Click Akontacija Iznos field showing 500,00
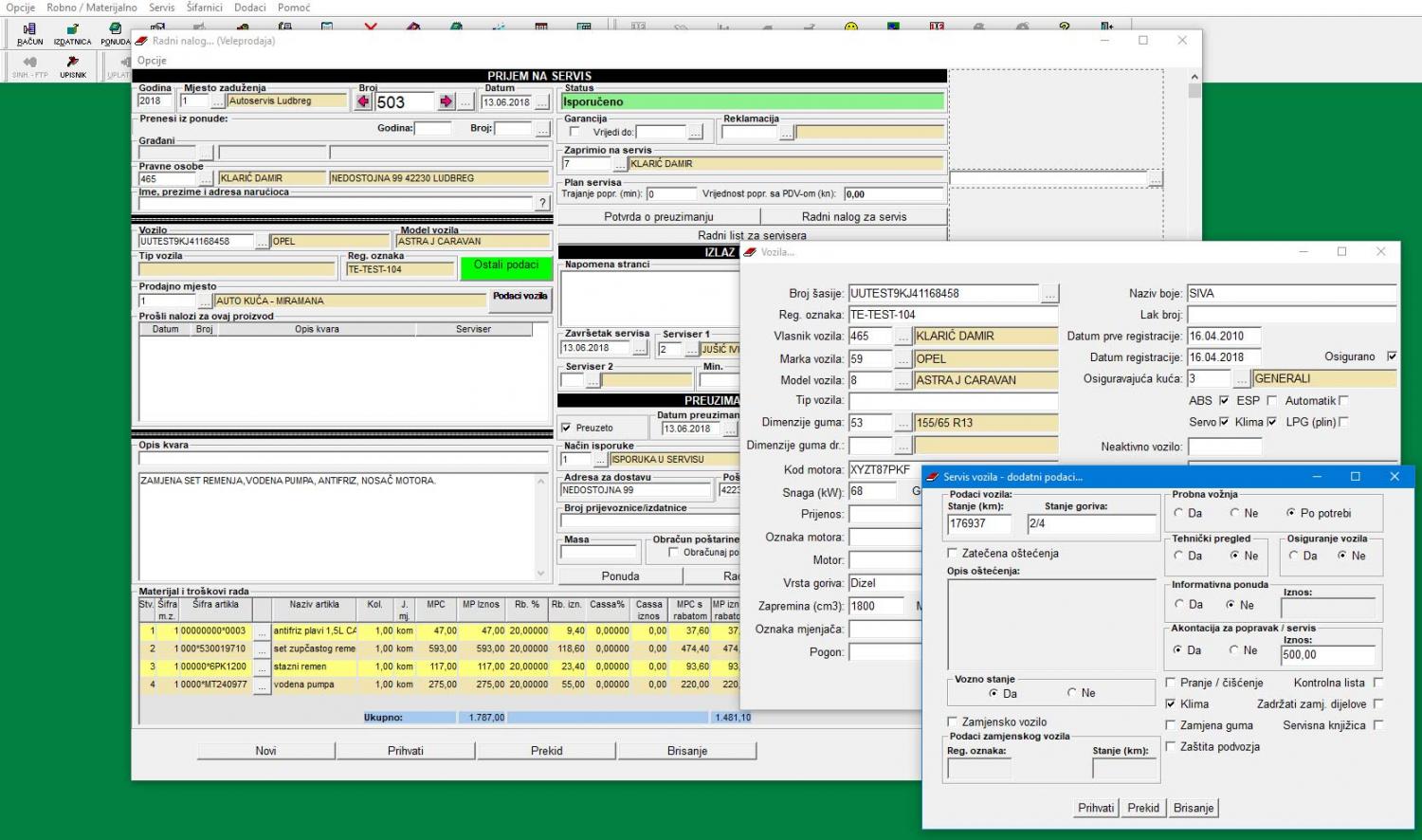Screen dimensions: 1422x840 pos(1327,655)
